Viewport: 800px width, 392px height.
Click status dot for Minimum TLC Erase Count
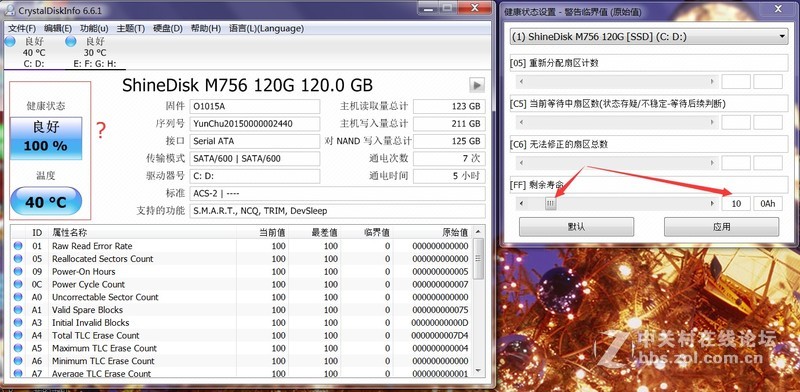(18, 360)
